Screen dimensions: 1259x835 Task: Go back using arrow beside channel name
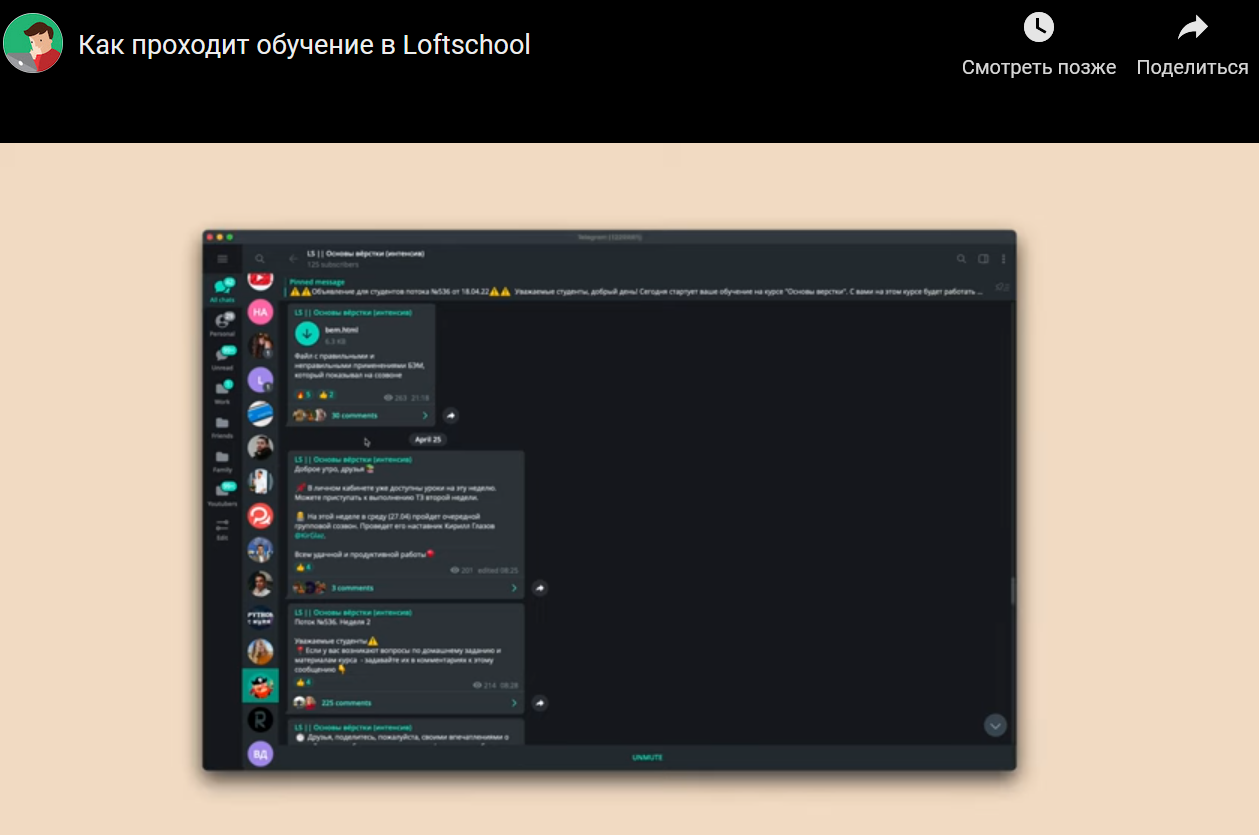(x=293, y=259)
